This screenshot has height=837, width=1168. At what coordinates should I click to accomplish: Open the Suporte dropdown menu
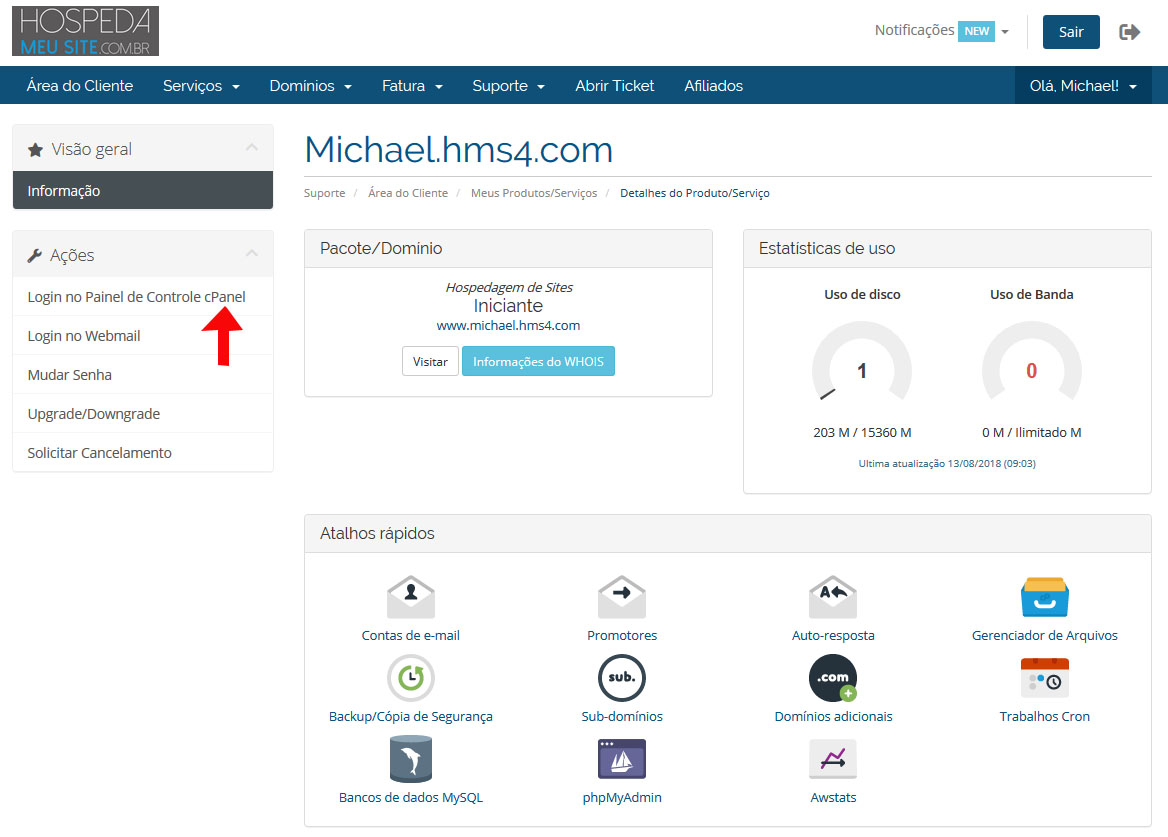[508, 86]
